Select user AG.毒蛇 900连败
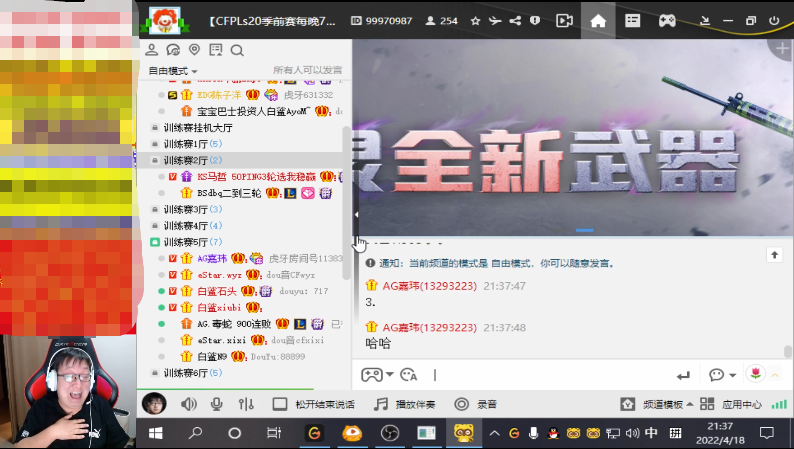Image resolution: width=794 pixels, height=449 pixels. (235, 324)
